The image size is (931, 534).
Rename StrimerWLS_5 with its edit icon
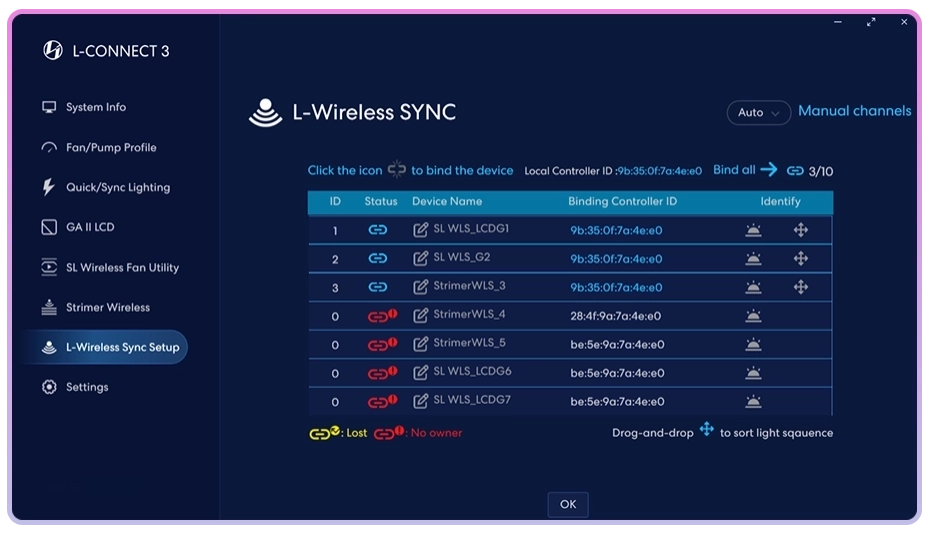coord(420,344)
